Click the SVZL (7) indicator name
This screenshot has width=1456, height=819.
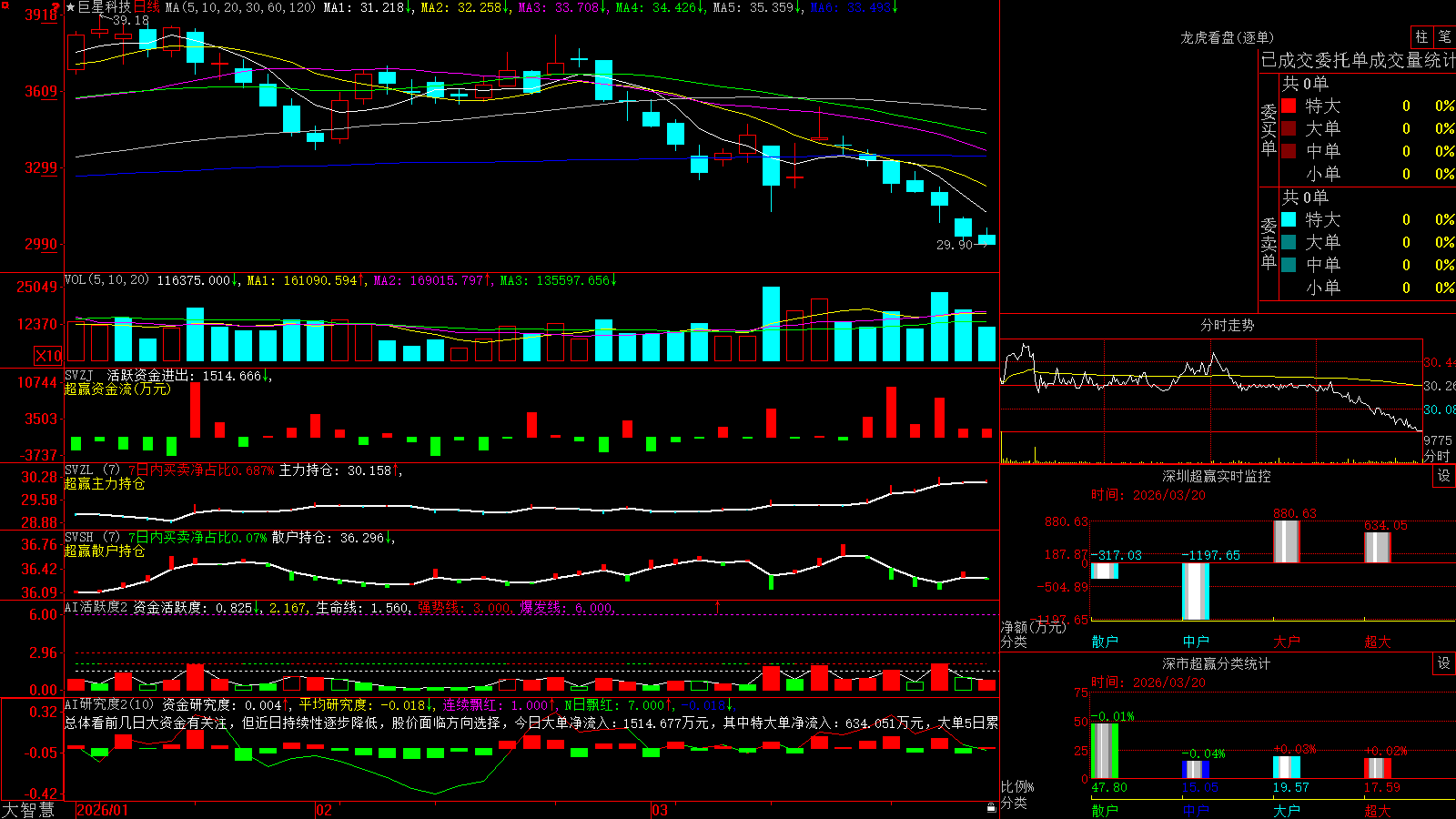point(93,470)
